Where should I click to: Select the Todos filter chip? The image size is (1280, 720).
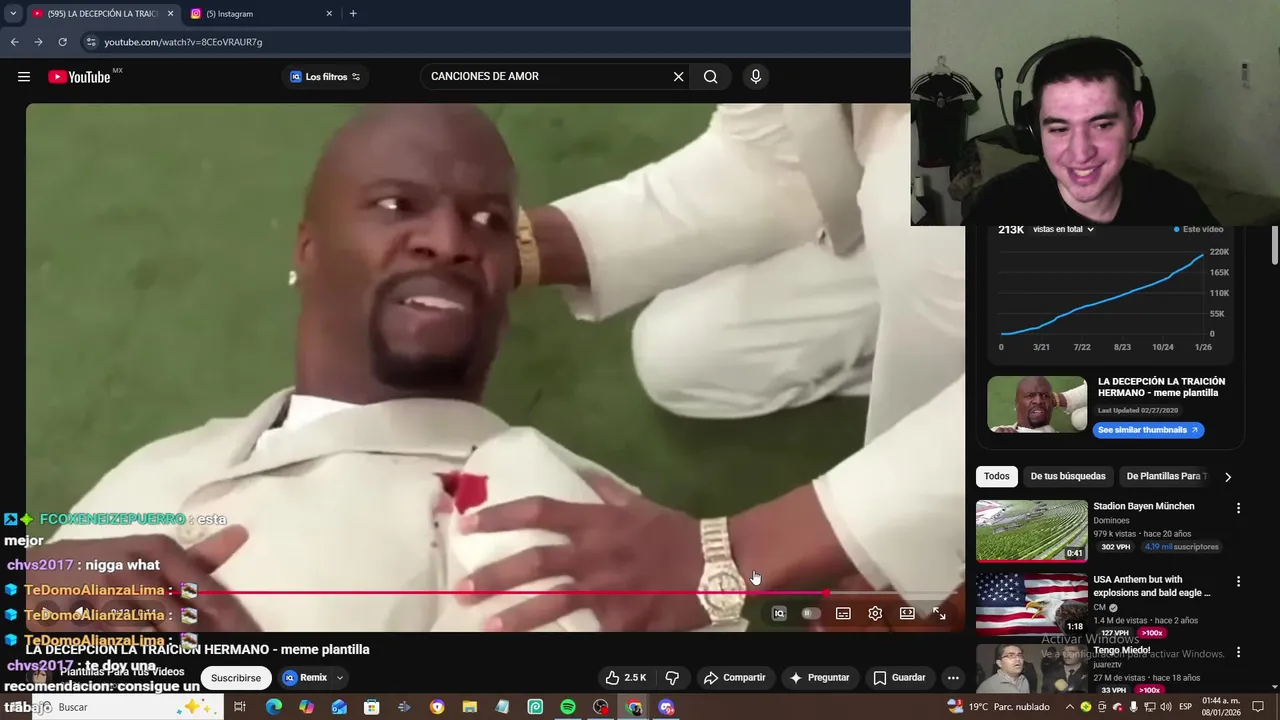[x=997, y=476]
